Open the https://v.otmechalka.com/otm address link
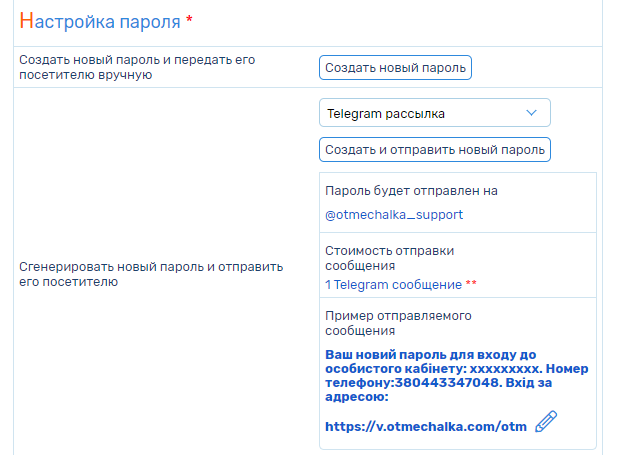This screenshot has height=455, width=622. (x=426, y=426)
